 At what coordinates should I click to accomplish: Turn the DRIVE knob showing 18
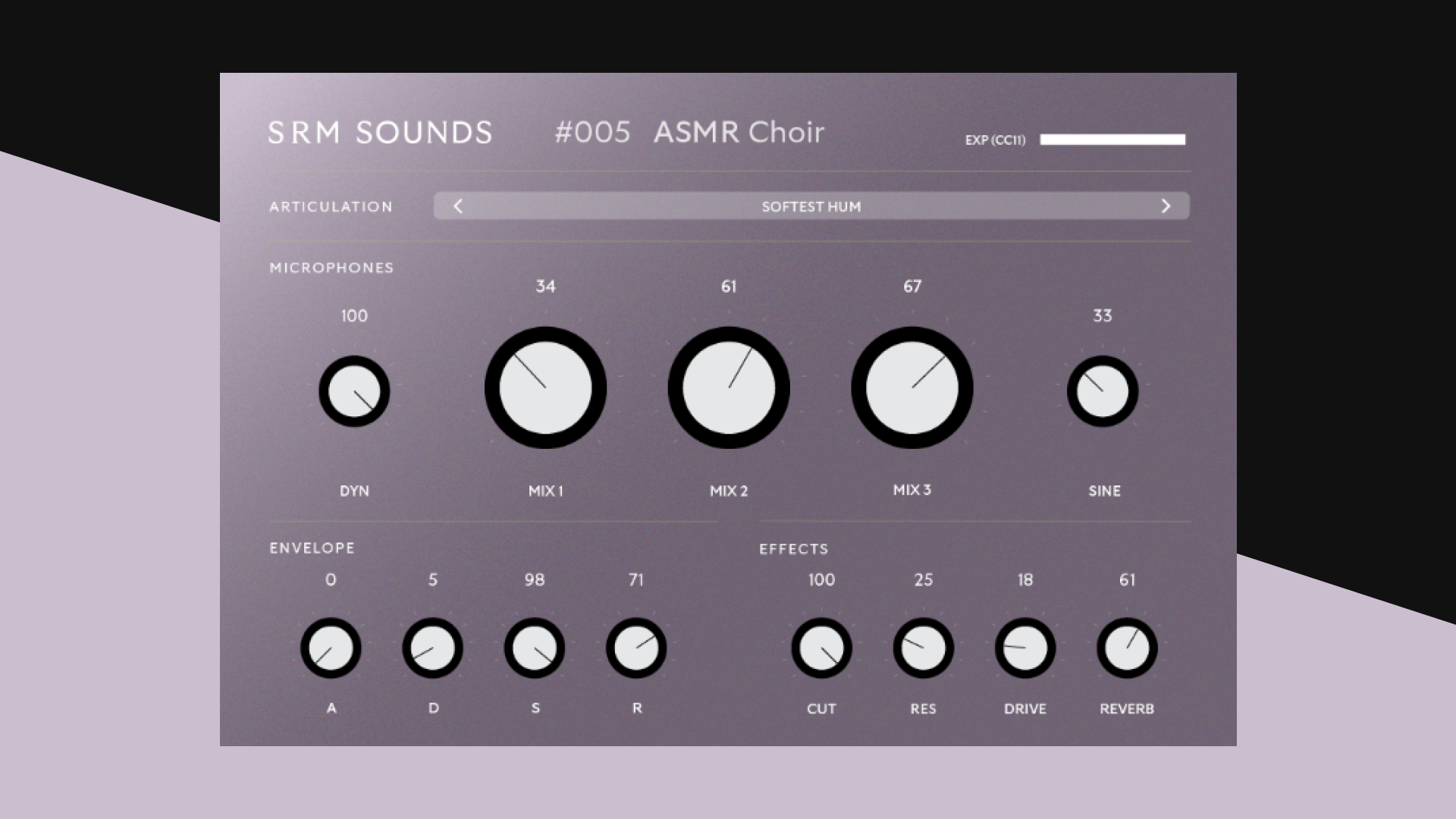coord(1025,648)
